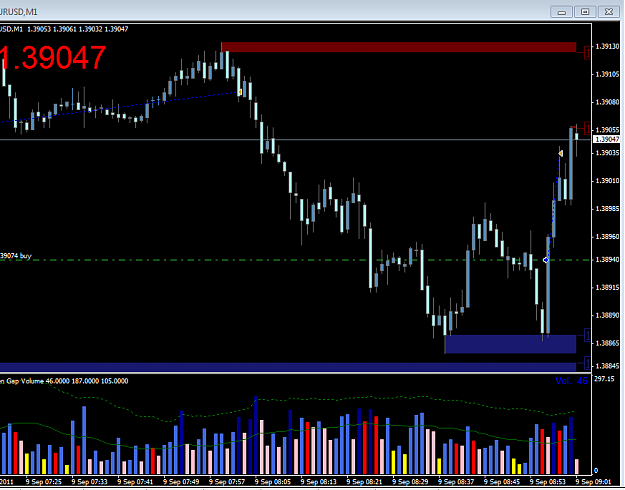Click the '39074 buy' order label

[x=16, y=256]
